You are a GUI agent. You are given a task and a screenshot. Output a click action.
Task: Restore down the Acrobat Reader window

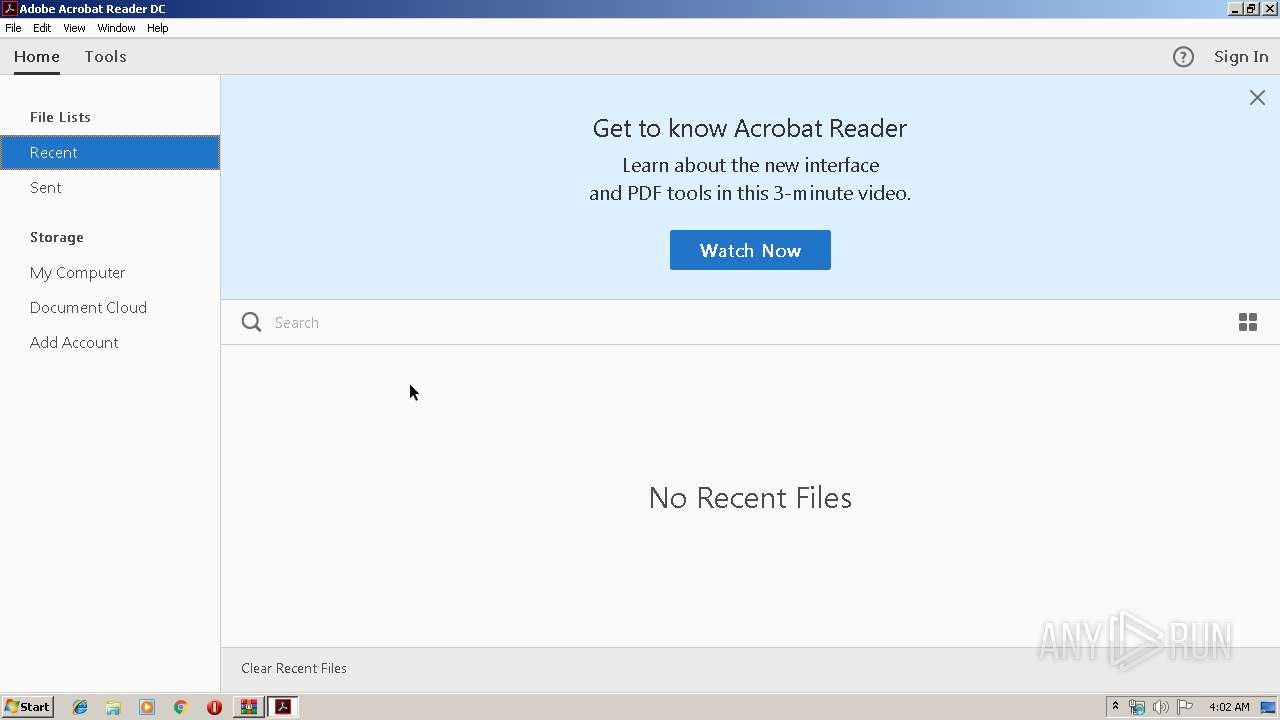click(1251, 8)
